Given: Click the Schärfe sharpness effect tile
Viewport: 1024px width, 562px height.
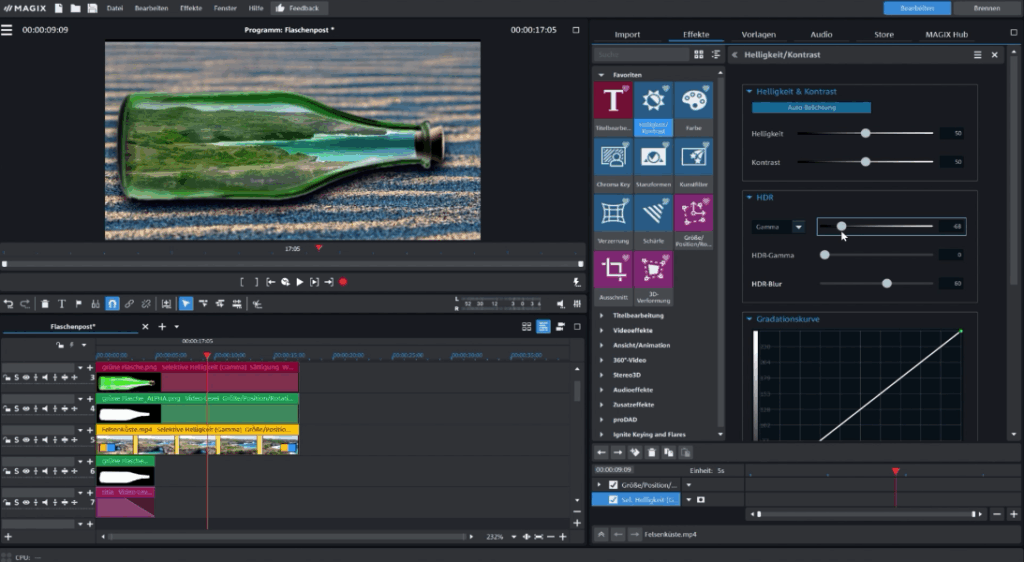Looking at the screenshot, I should click(x=653, y=214).
